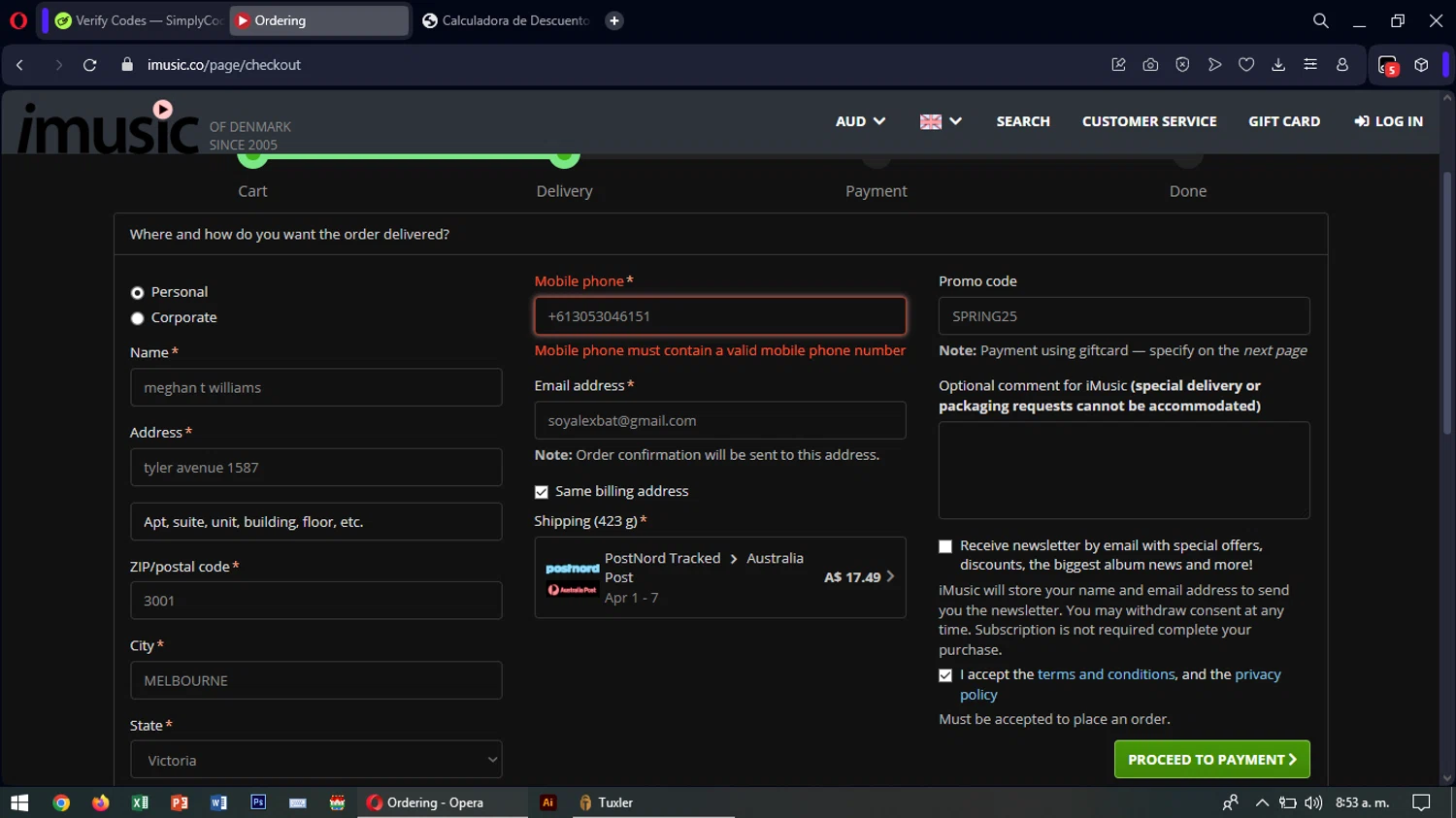Go back with the browser back arrow
Image resolution: width=1456 pixels, height=818 pixels.
(19, 65)
